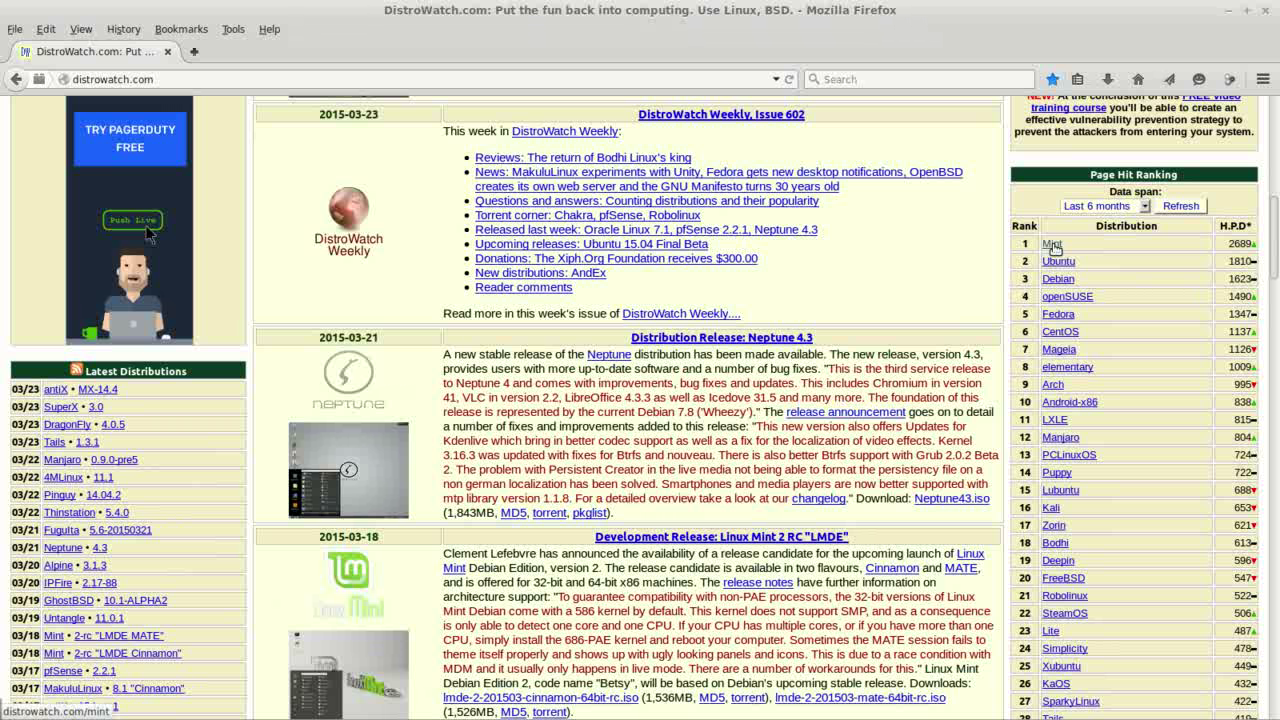This screenshot has height=720, width=1280.
Task: Open the Neptune desktop screenshot thumbnail
Action: click(x=348, y=470)
